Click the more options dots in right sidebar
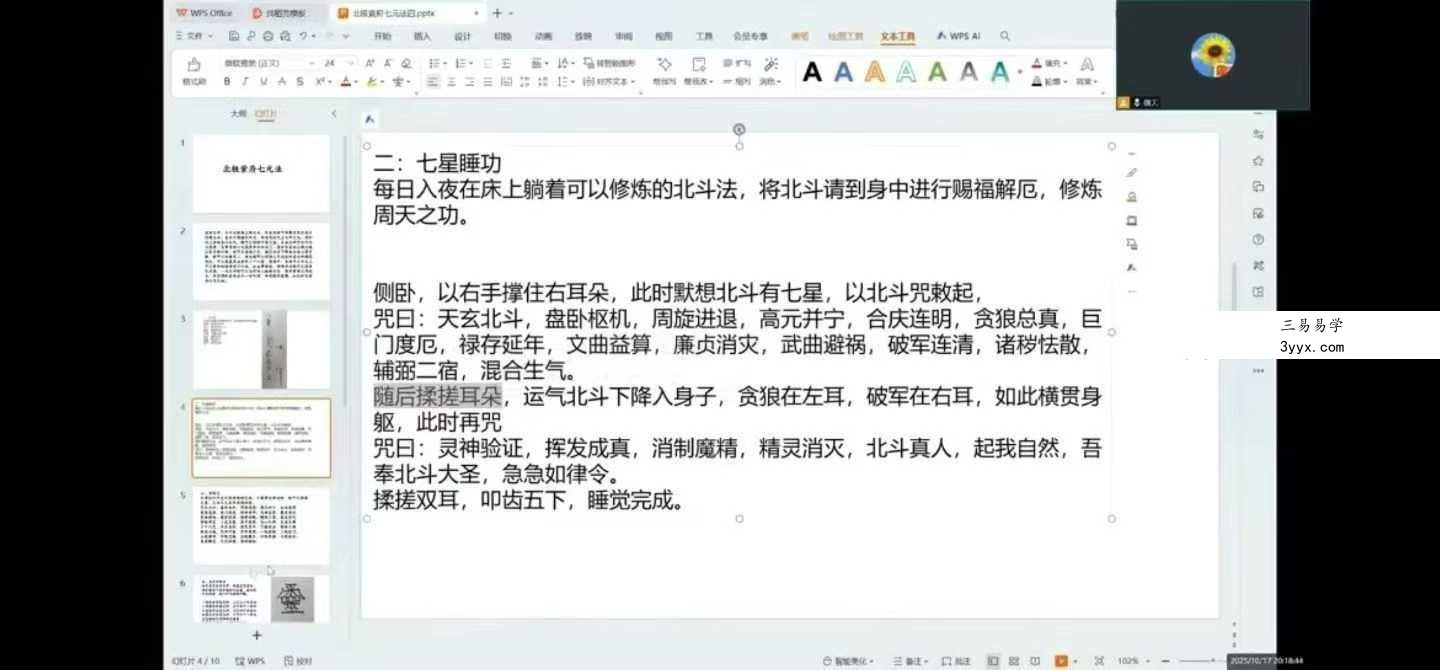This screenshot has width=1440, height=670. (x=1258, y=371)
